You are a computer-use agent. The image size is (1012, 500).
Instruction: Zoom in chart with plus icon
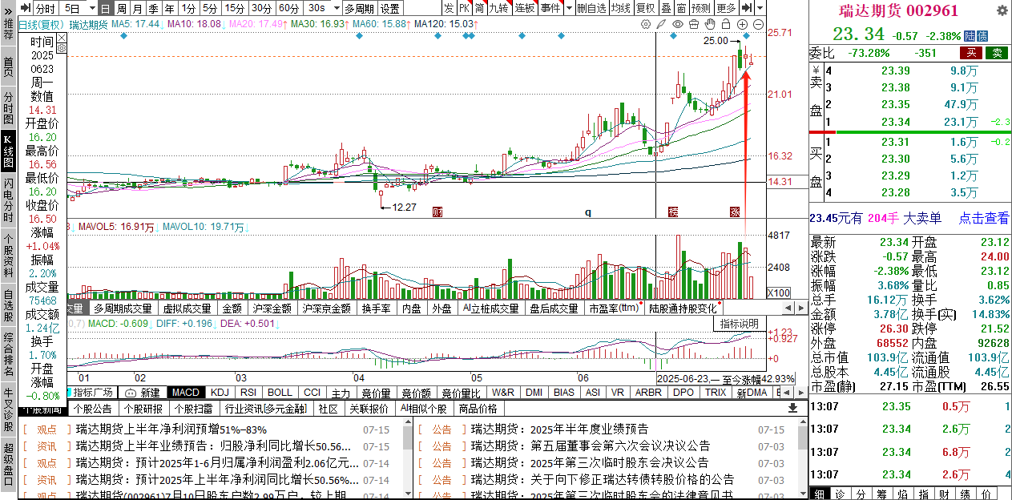[x=742, y=24]
